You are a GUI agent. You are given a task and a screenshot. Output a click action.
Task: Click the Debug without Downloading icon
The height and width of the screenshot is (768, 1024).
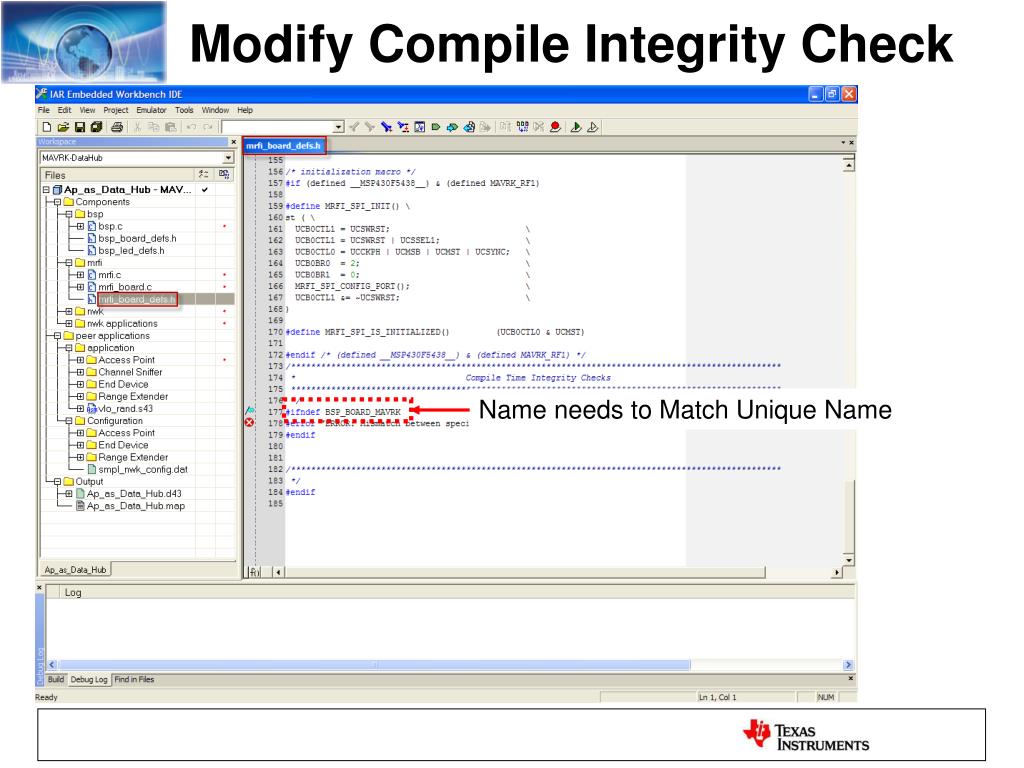click(x=592, y=127)
